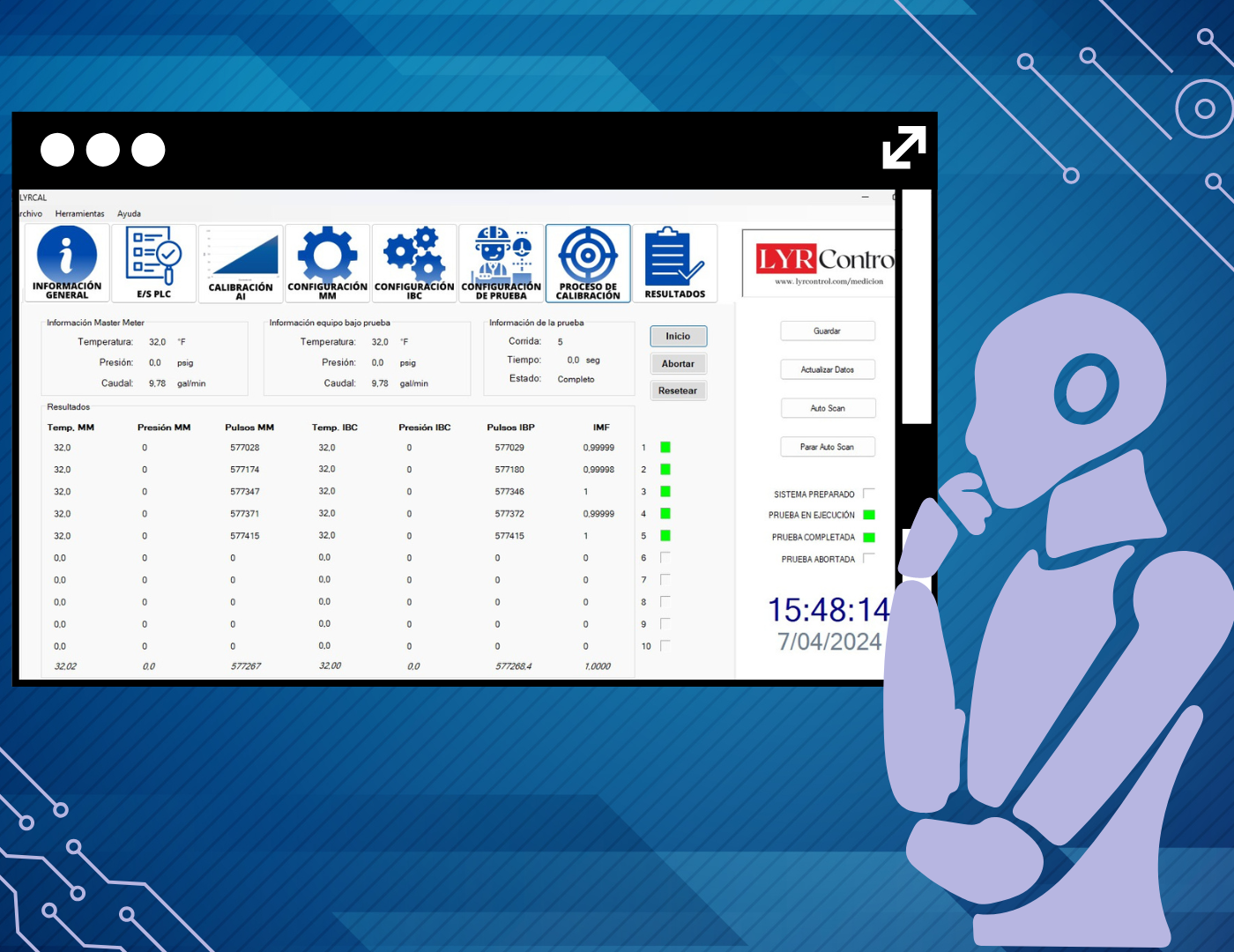
Task: Open the Ayuda menu
Action: 129,213
